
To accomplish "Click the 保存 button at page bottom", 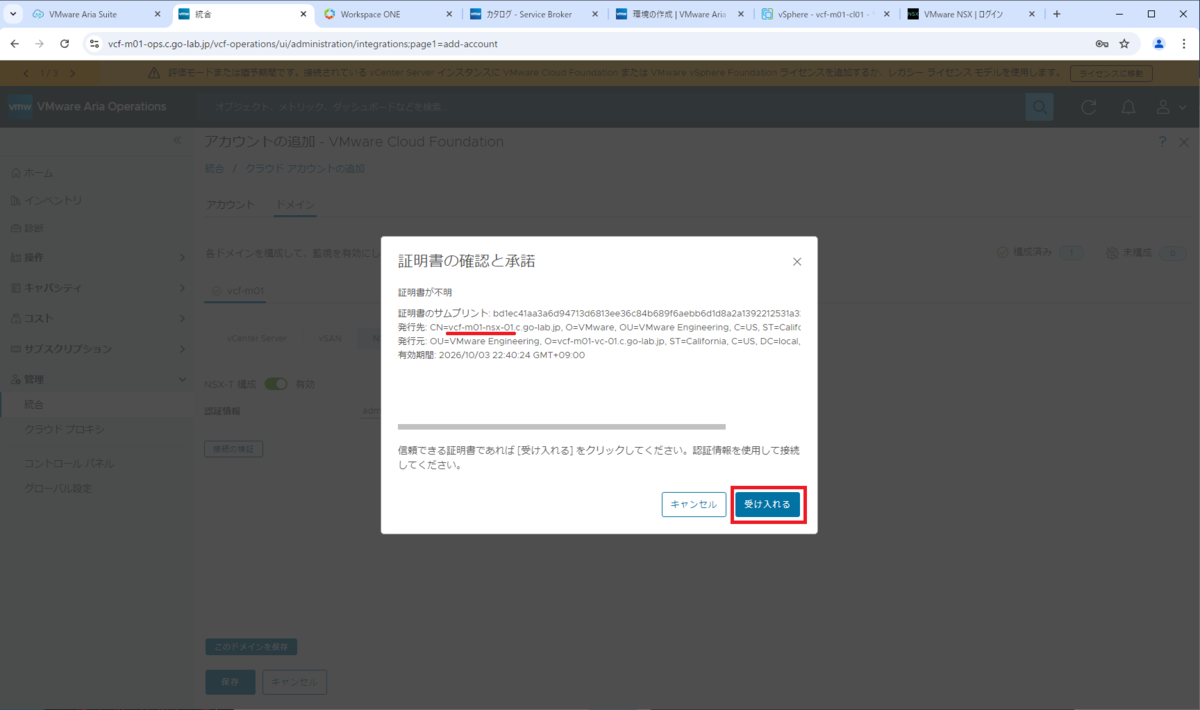I will tap(230, 682).
